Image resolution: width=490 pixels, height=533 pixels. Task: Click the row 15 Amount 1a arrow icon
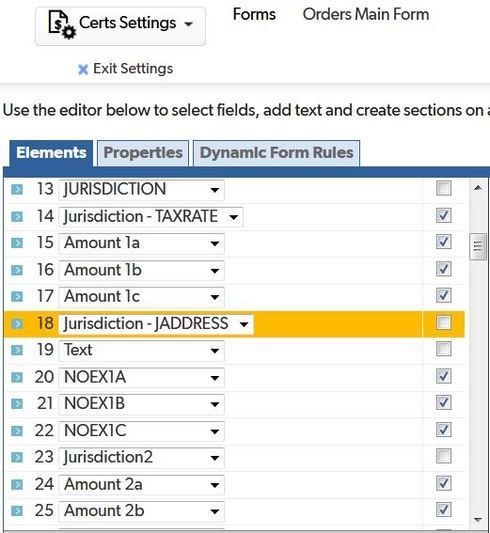tap(17, 243)
